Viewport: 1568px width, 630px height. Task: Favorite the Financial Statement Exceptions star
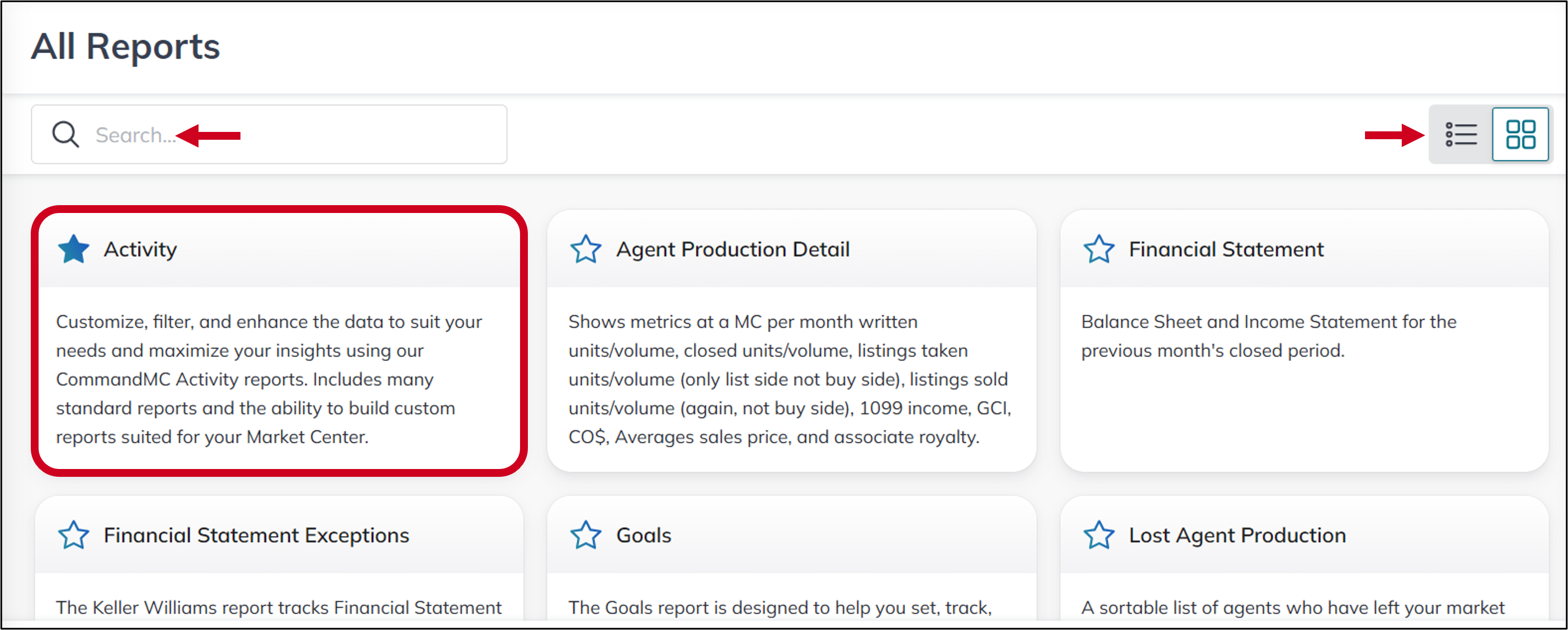click(x=74, y=535)
